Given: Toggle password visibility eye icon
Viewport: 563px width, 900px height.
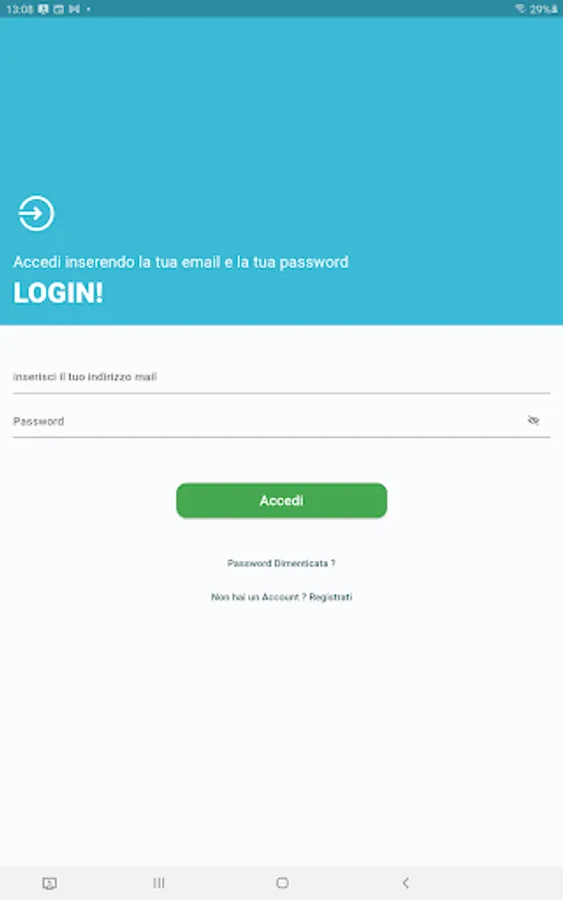Looking at the screenshot, I should coord(533,420).
